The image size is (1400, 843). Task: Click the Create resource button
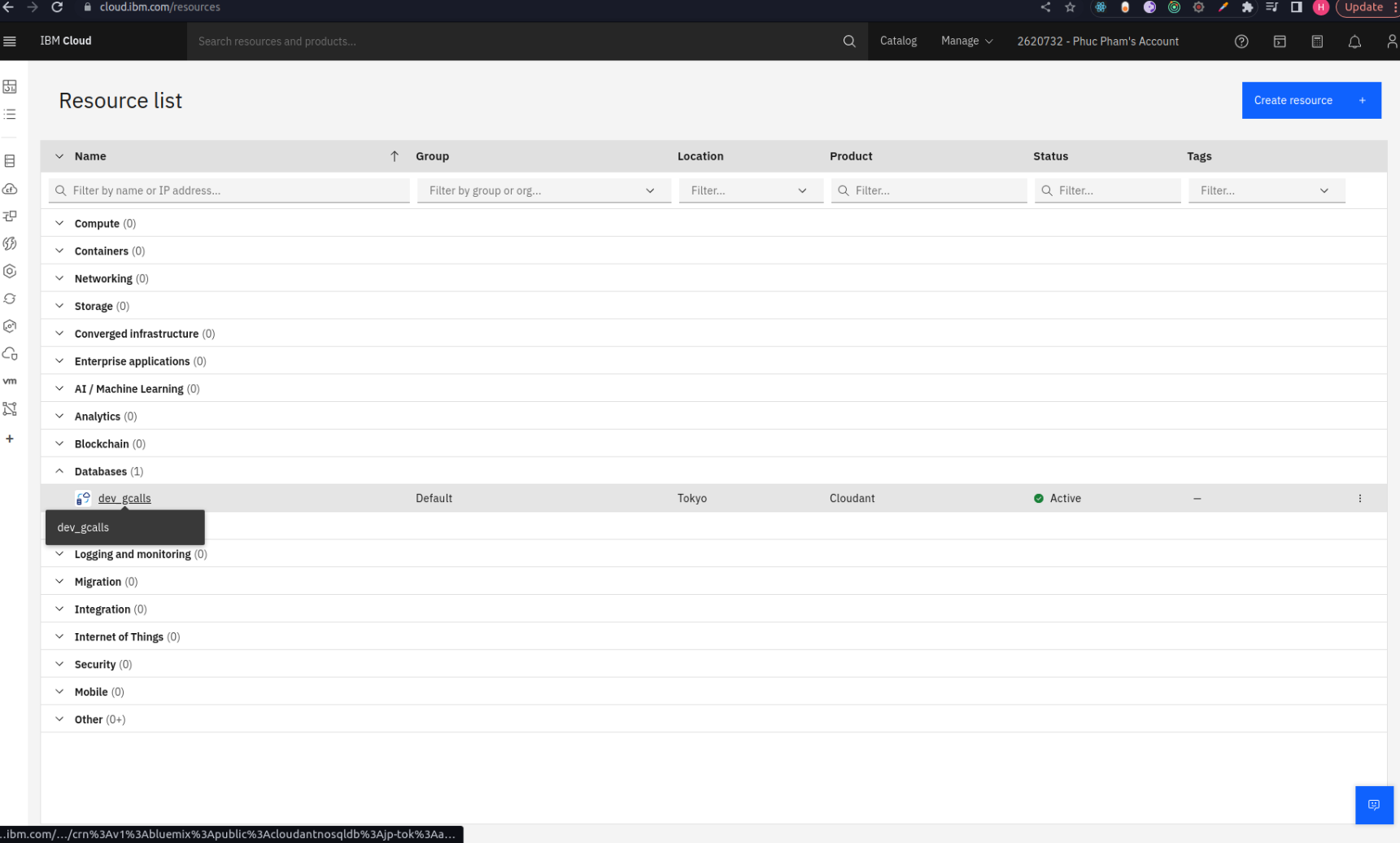[1311, 100]
